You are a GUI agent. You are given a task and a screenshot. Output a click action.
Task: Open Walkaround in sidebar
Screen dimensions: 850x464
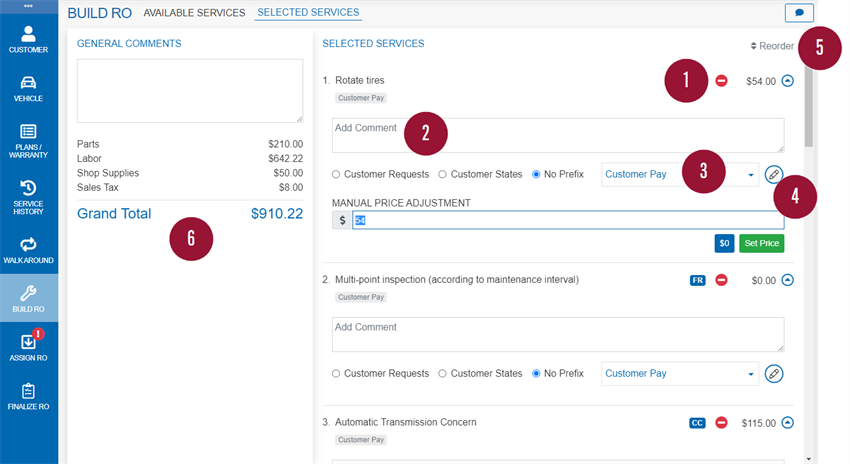[x=28, y=250]
